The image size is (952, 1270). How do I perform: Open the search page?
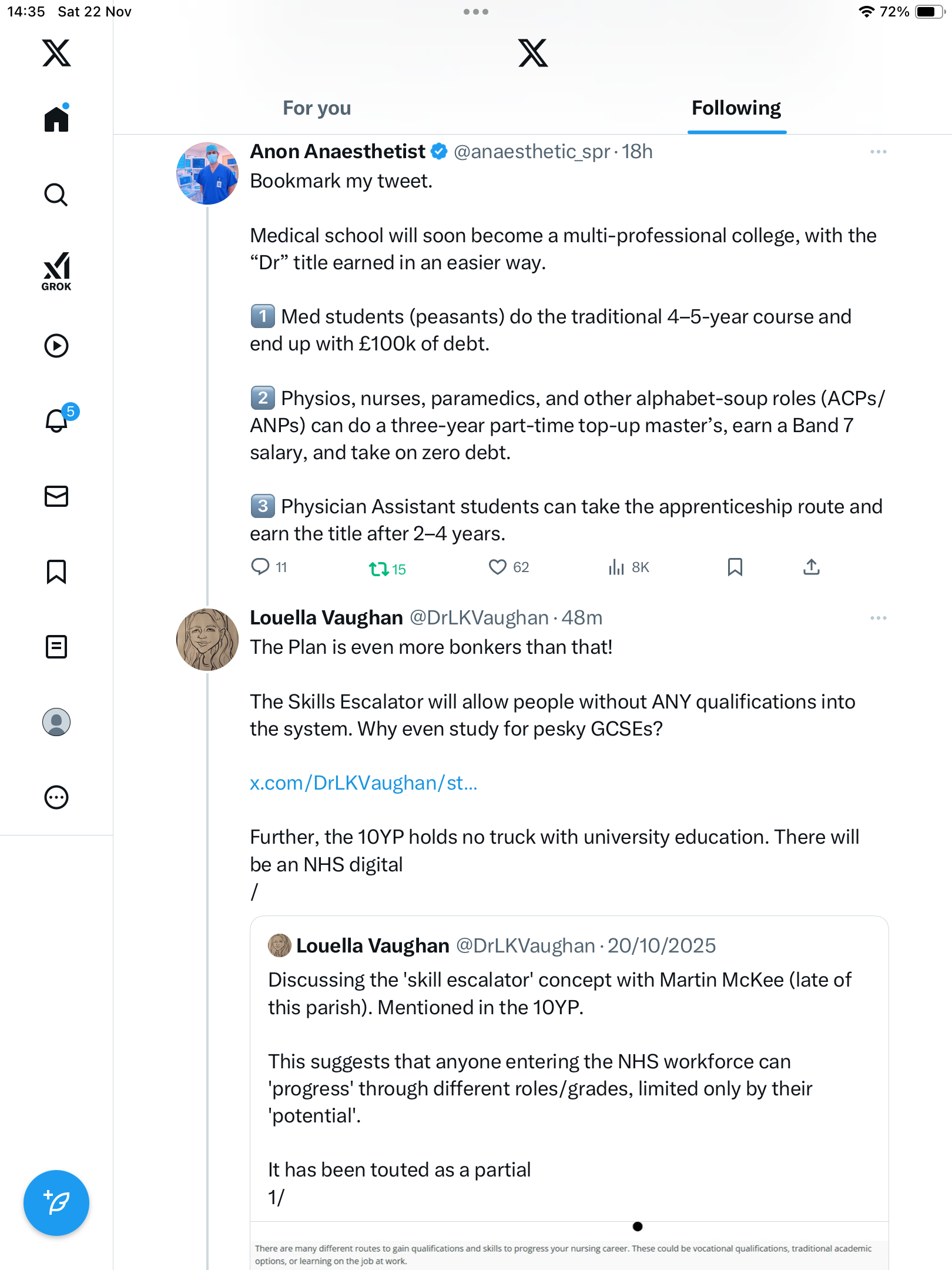tap(56, 195)
